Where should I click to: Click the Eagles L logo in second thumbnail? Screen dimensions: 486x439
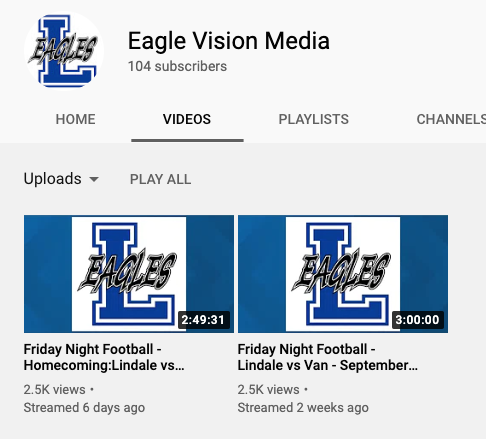point(343,274)
